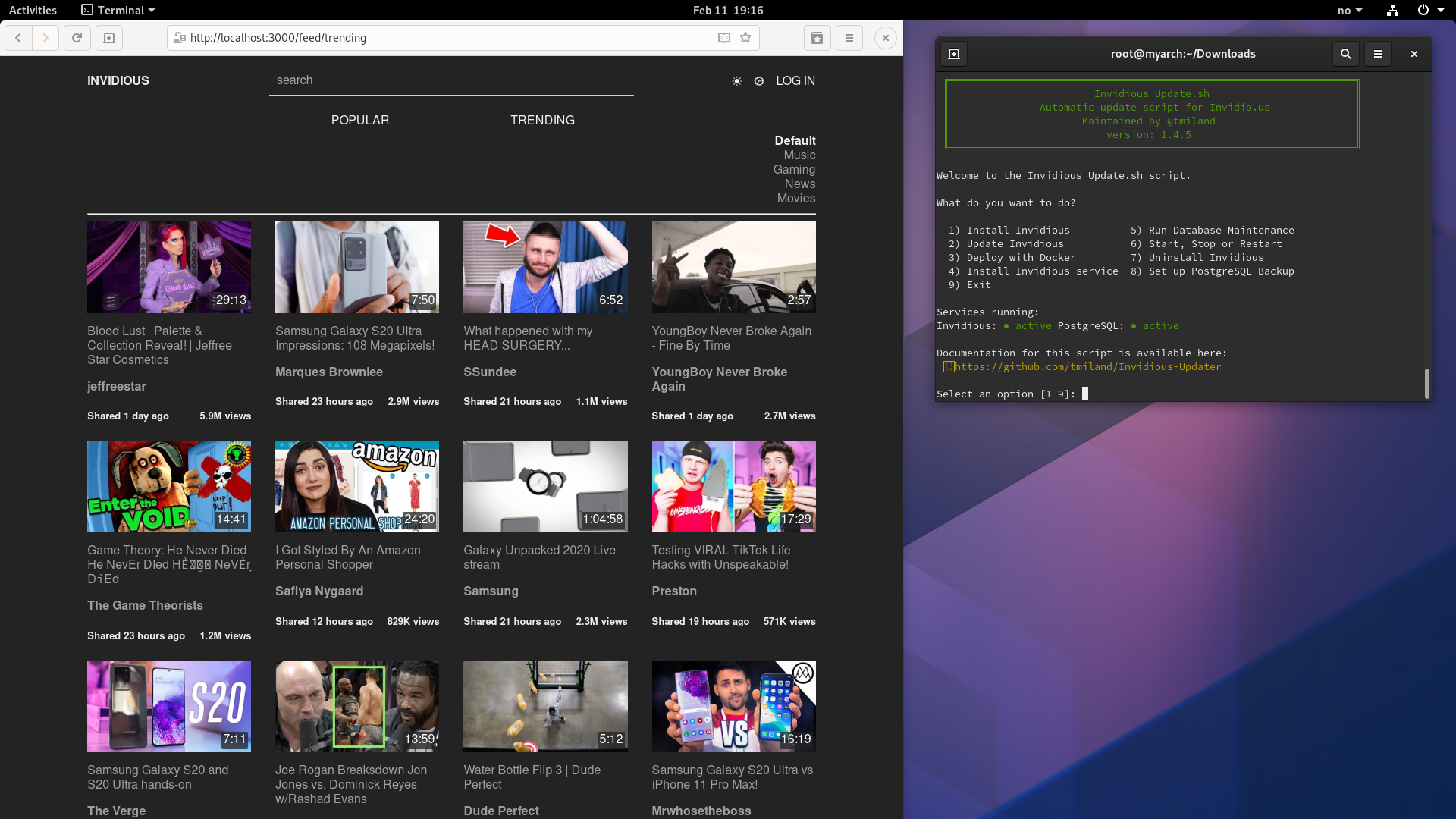Expand the Terminal app menu in top bar
The image size is (1456, 819).
pyautogui.click(x=119, y=10)
